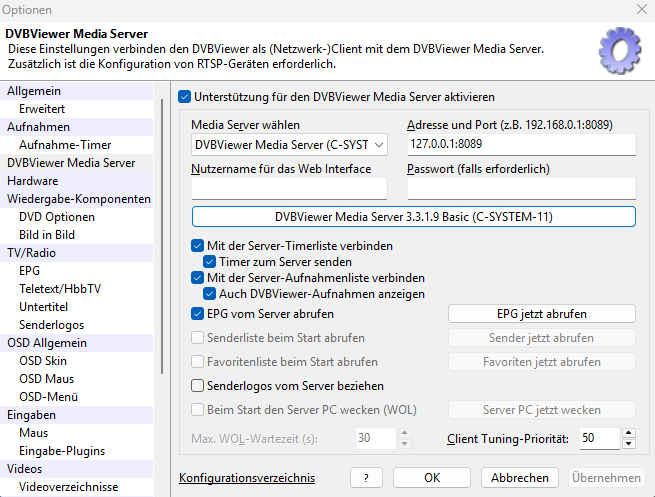
Task: Open the Media Server wählen dropdown
Action: tap(289, 145)
